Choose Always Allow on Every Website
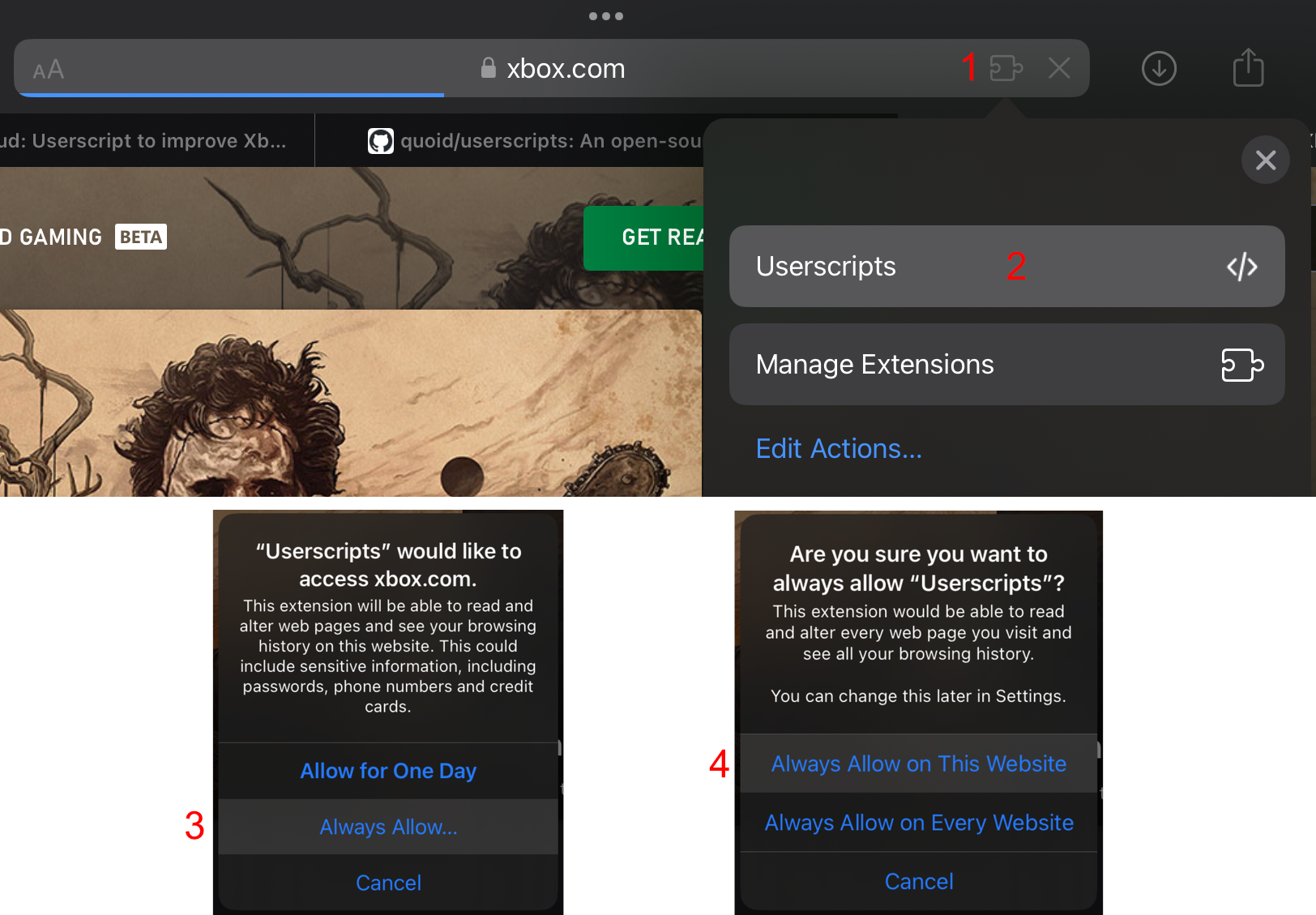The image size is (1316, 915). pyautogui.click(x=919, y=823)
